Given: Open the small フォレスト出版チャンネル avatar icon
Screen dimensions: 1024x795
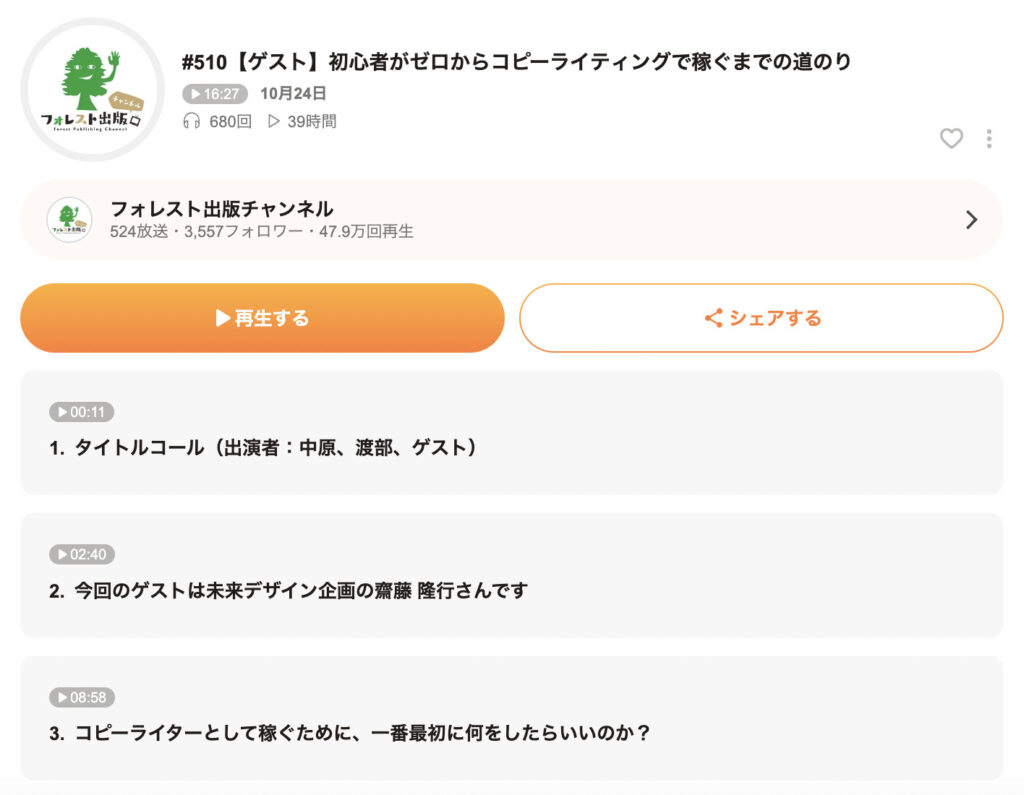Looking at the screenshot, I should [69, 219].
